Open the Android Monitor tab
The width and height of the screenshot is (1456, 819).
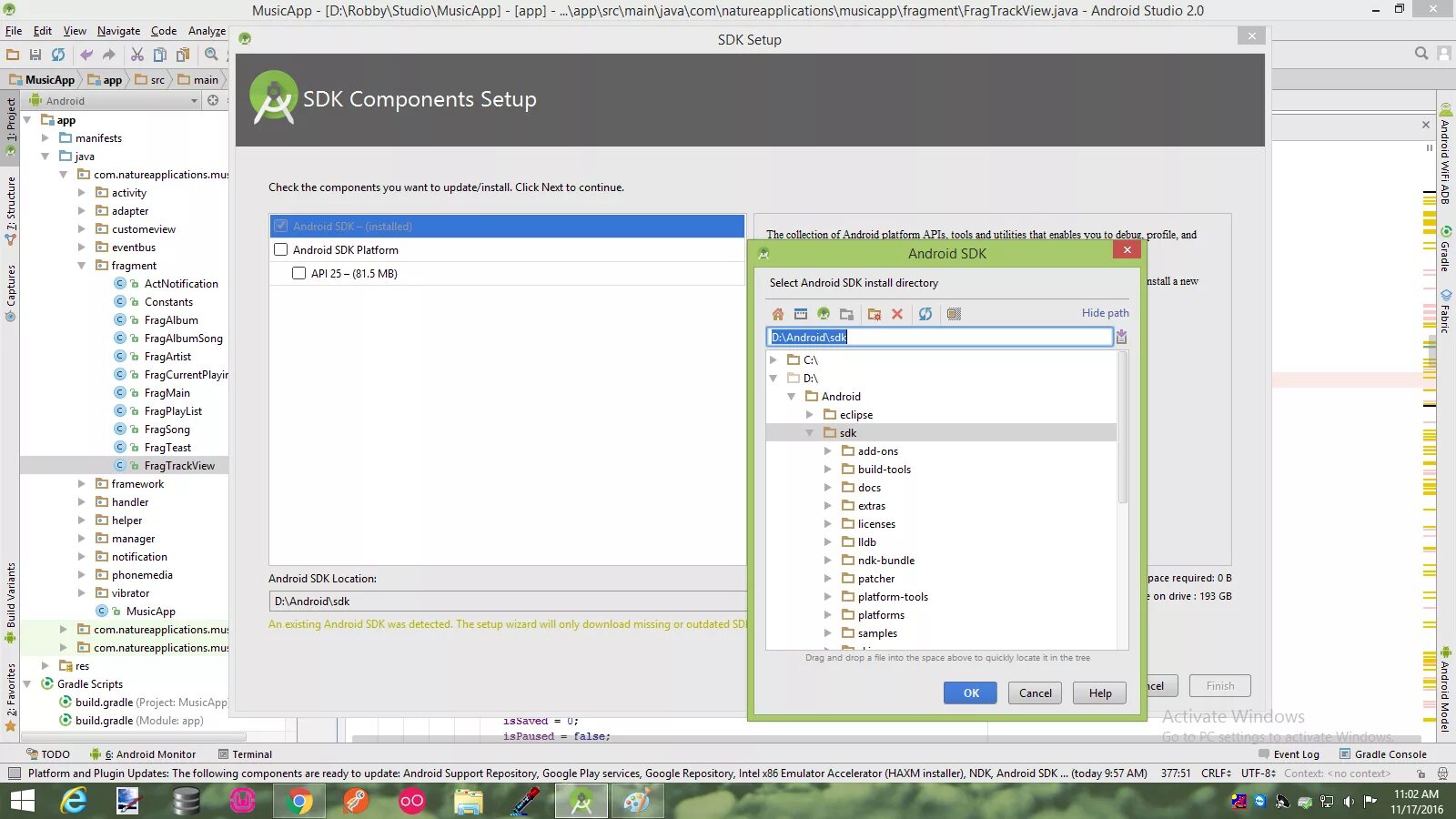tap(143, 754)
